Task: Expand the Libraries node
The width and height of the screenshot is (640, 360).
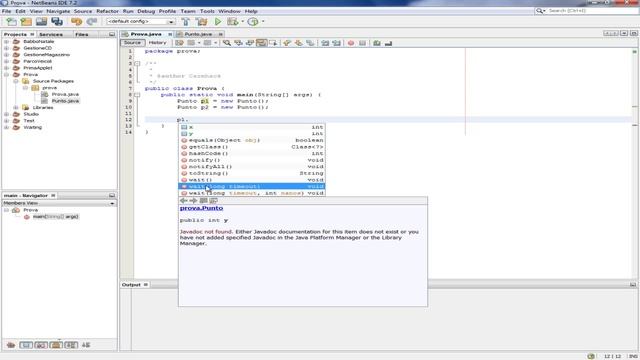Action: point(16,107)
